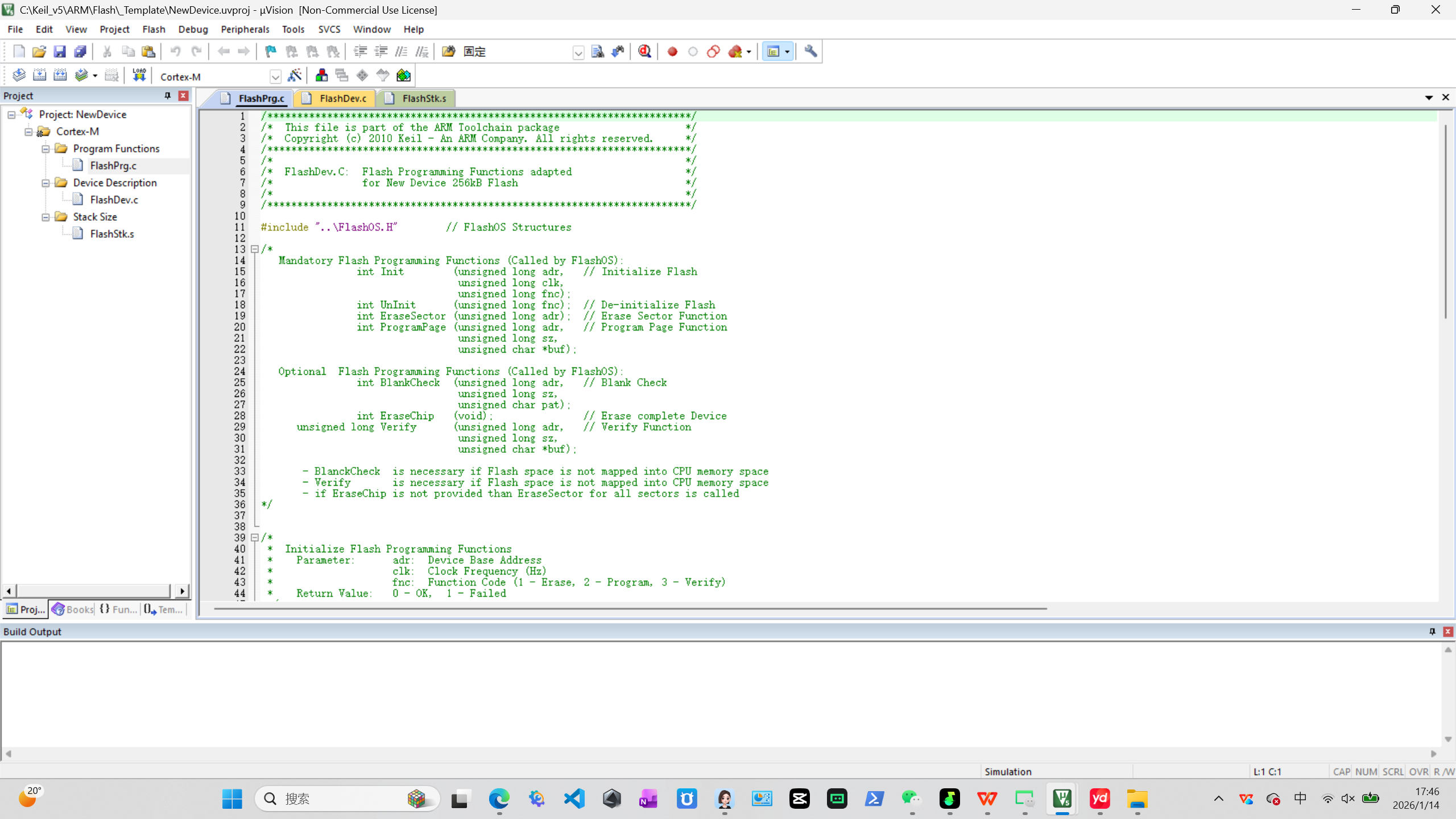Click the Configuration wrench icon
Viewport: 1456px width, 819px height.
810,52
